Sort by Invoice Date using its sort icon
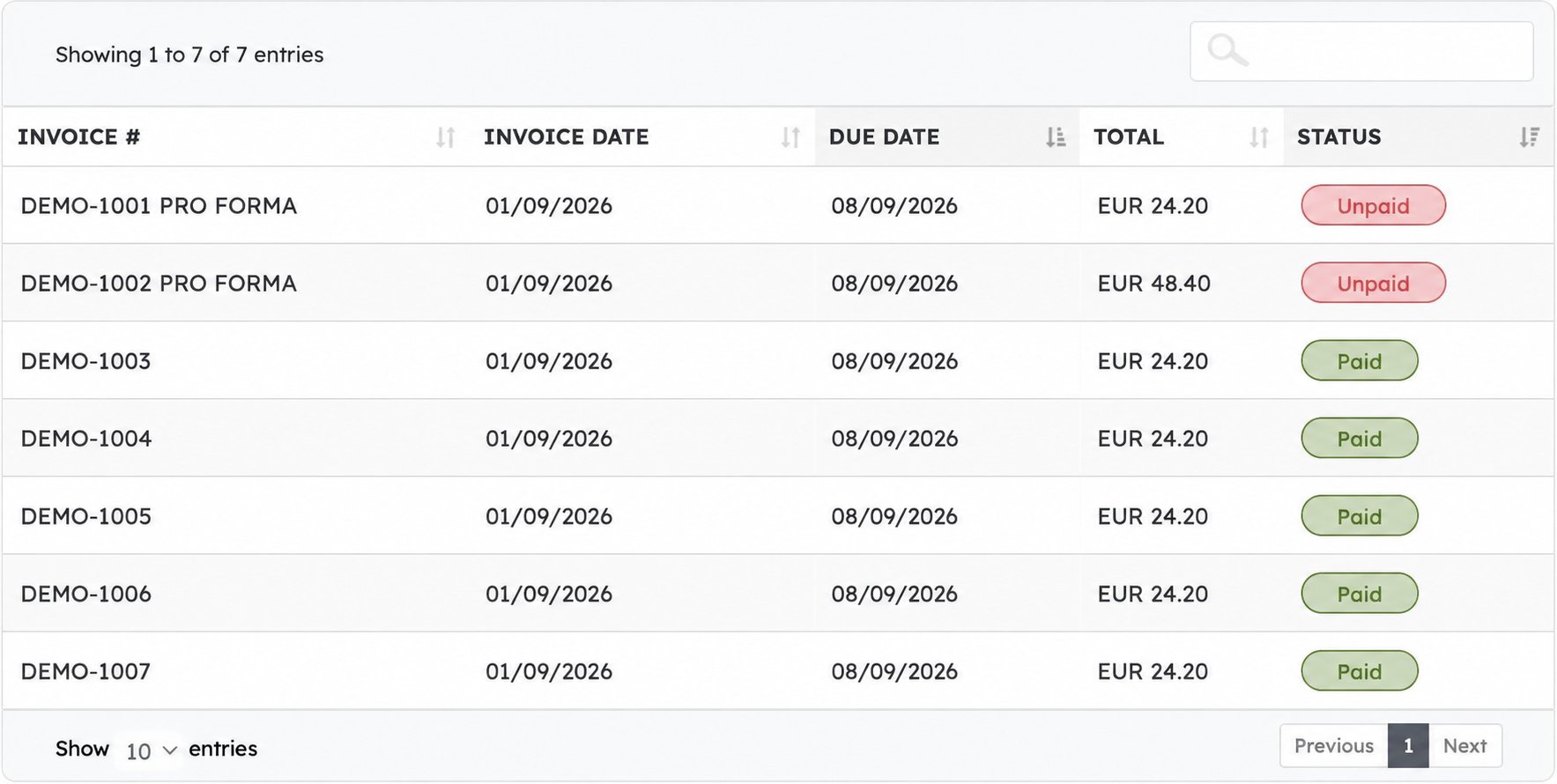The width and height of the screenshot is (1557, 784). (x=790, y=137)
